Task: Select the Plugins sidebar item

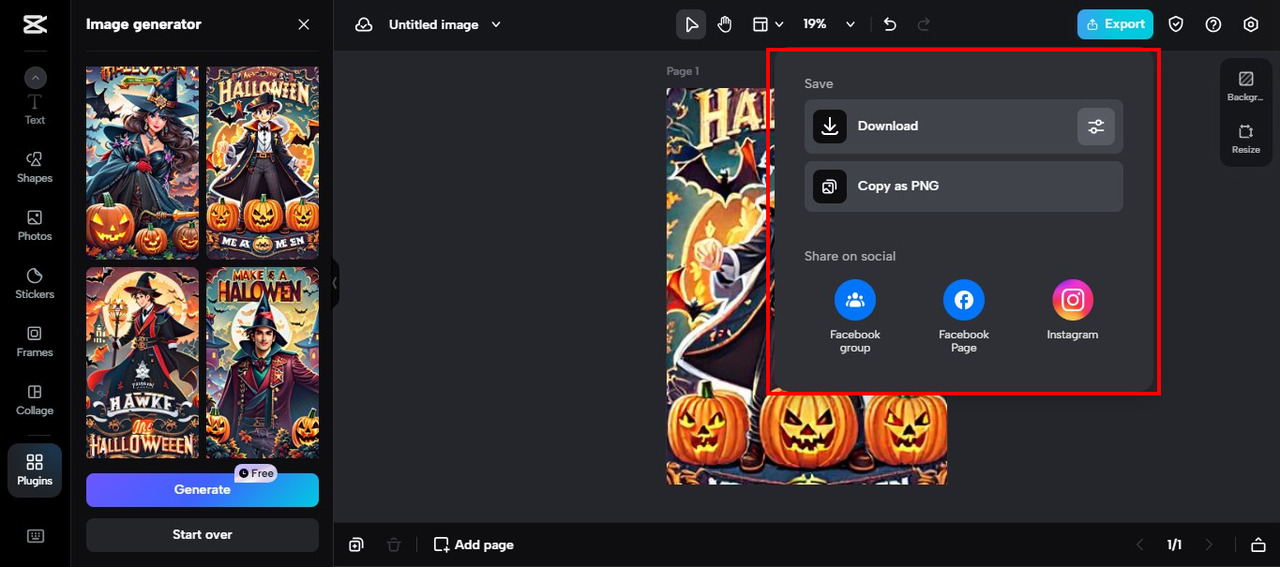Action: pos(35,471)
